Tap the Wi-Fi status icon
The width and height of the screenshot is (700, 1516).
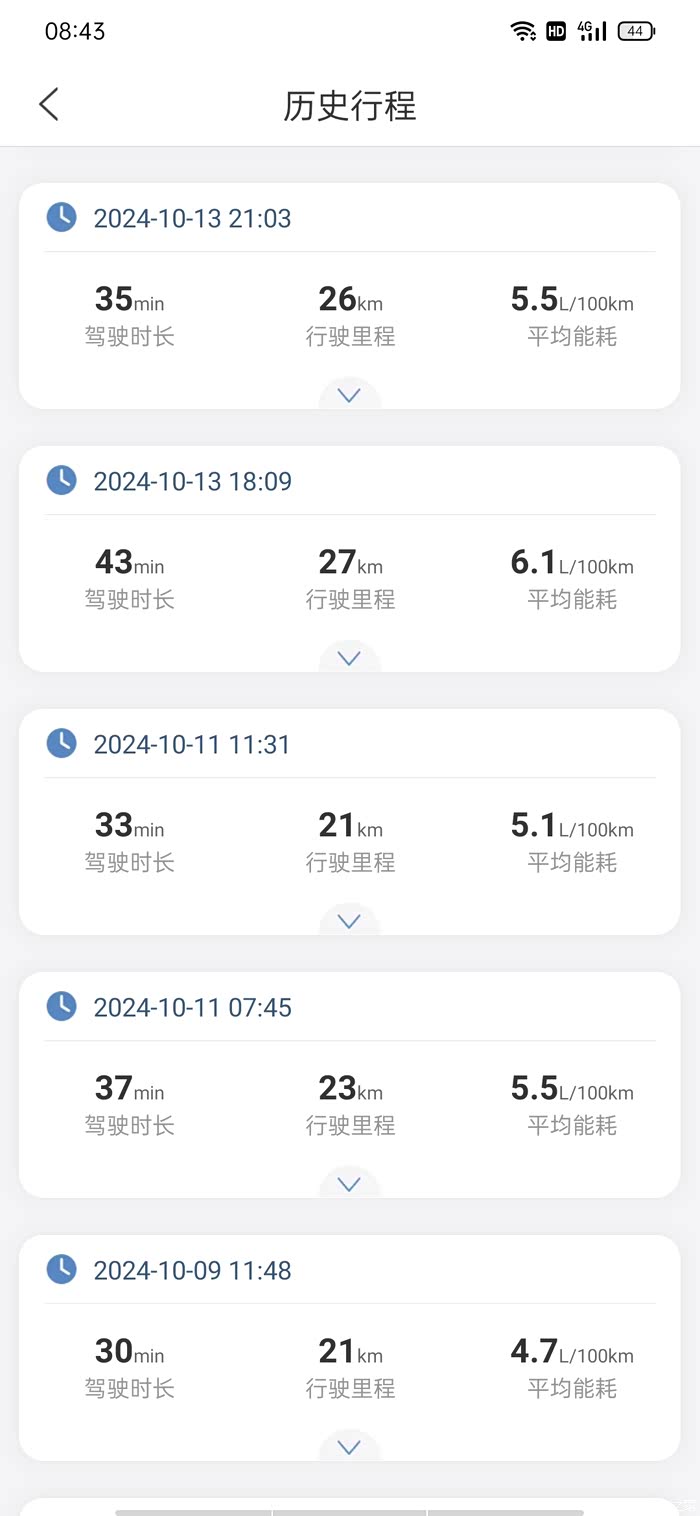click(x=523, y=31)
